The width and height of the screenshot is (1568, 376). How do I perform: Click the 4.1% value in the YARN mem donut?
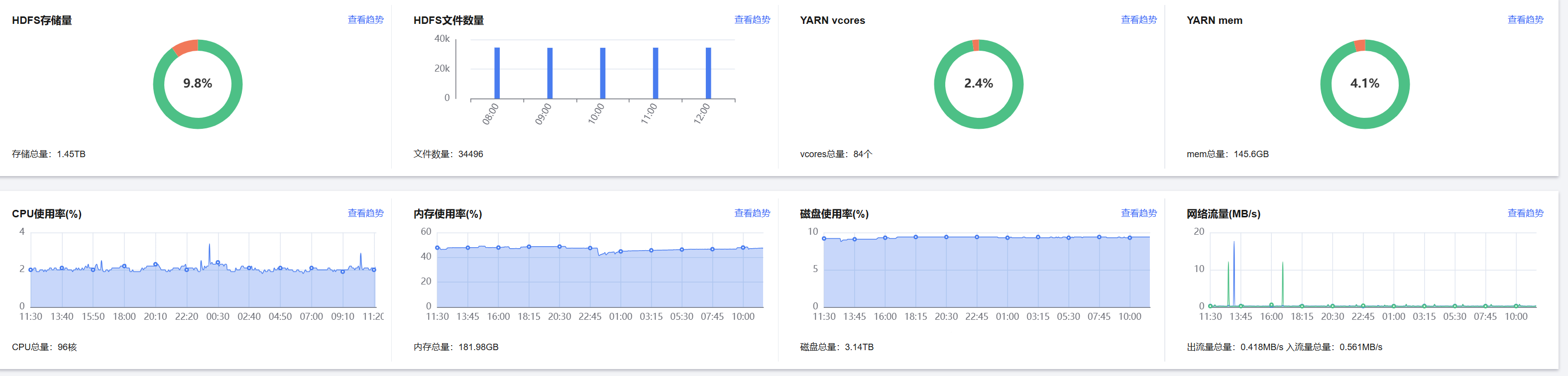point(1364,84)
